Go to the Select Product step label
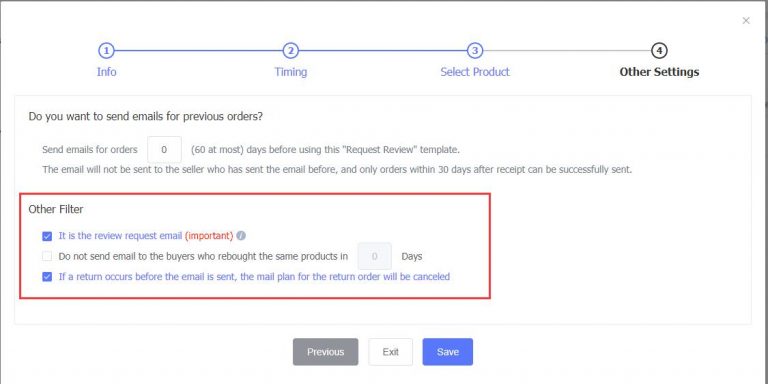This screenshot has width=768, height=384. (475, 72)
